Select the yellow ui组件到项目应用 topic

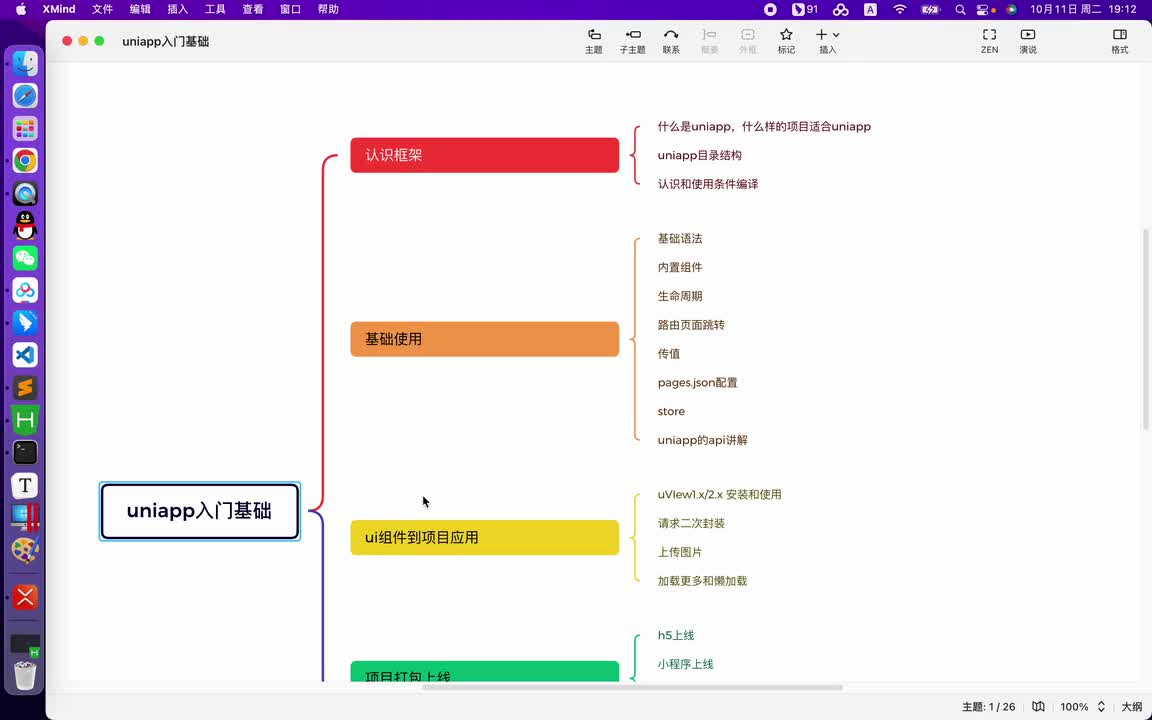click(485, 537)
